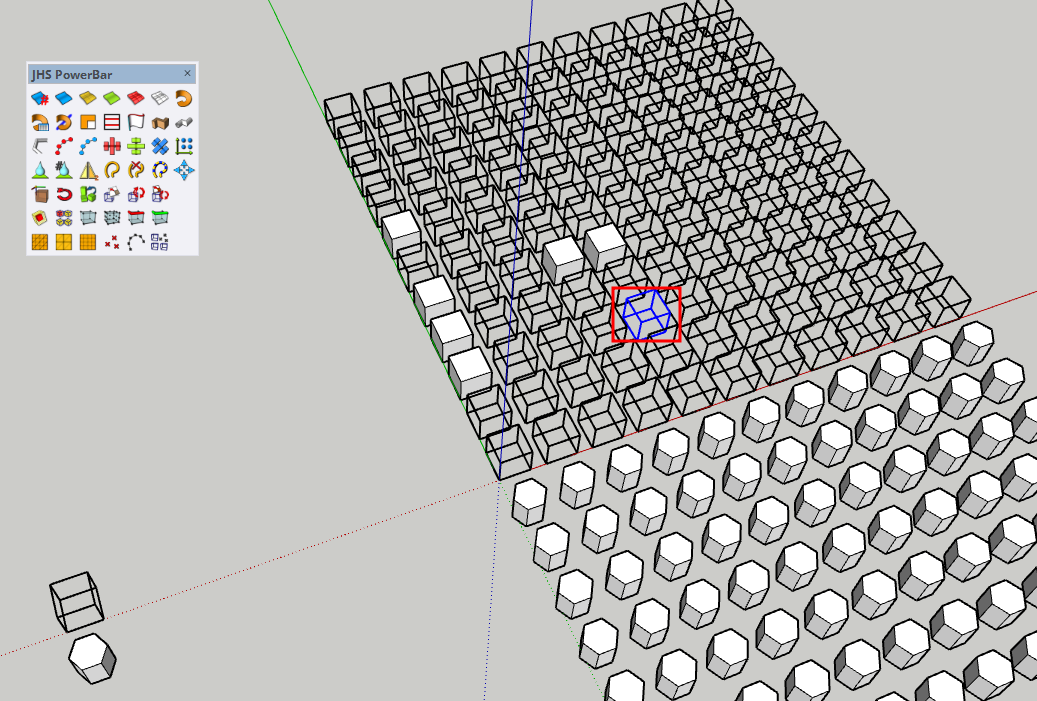1037x701 pixels.
Task: Select the box icon with red top edge
Action: tap(136, 218)
